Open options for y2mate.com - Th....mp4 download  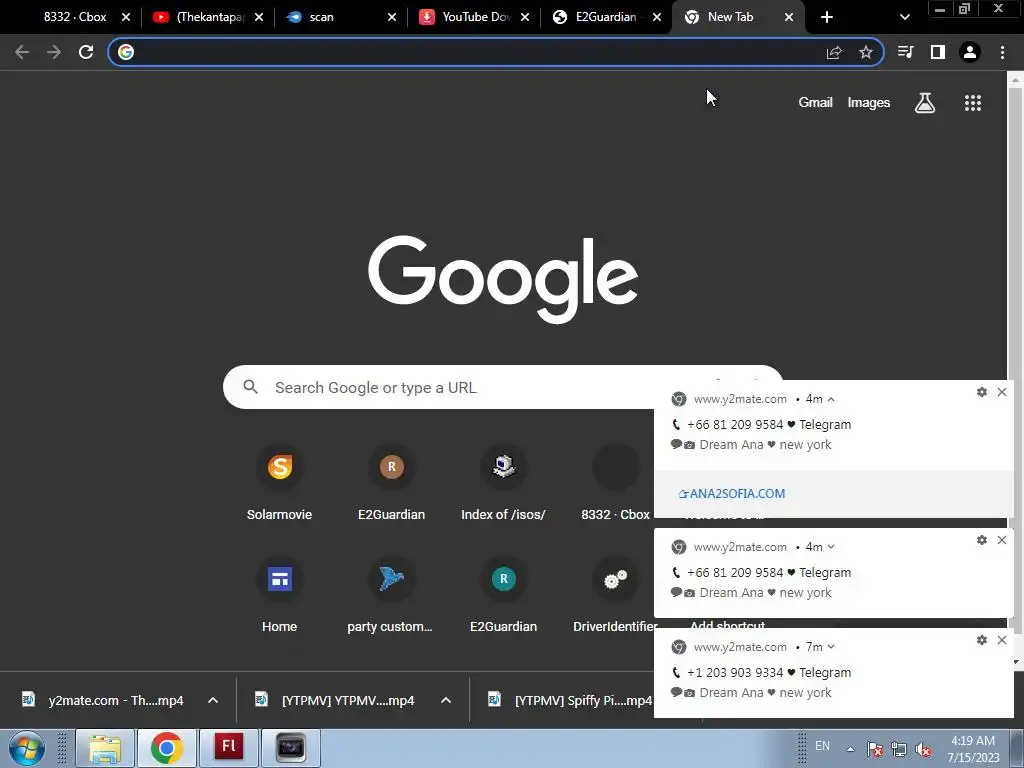(213, 700)
